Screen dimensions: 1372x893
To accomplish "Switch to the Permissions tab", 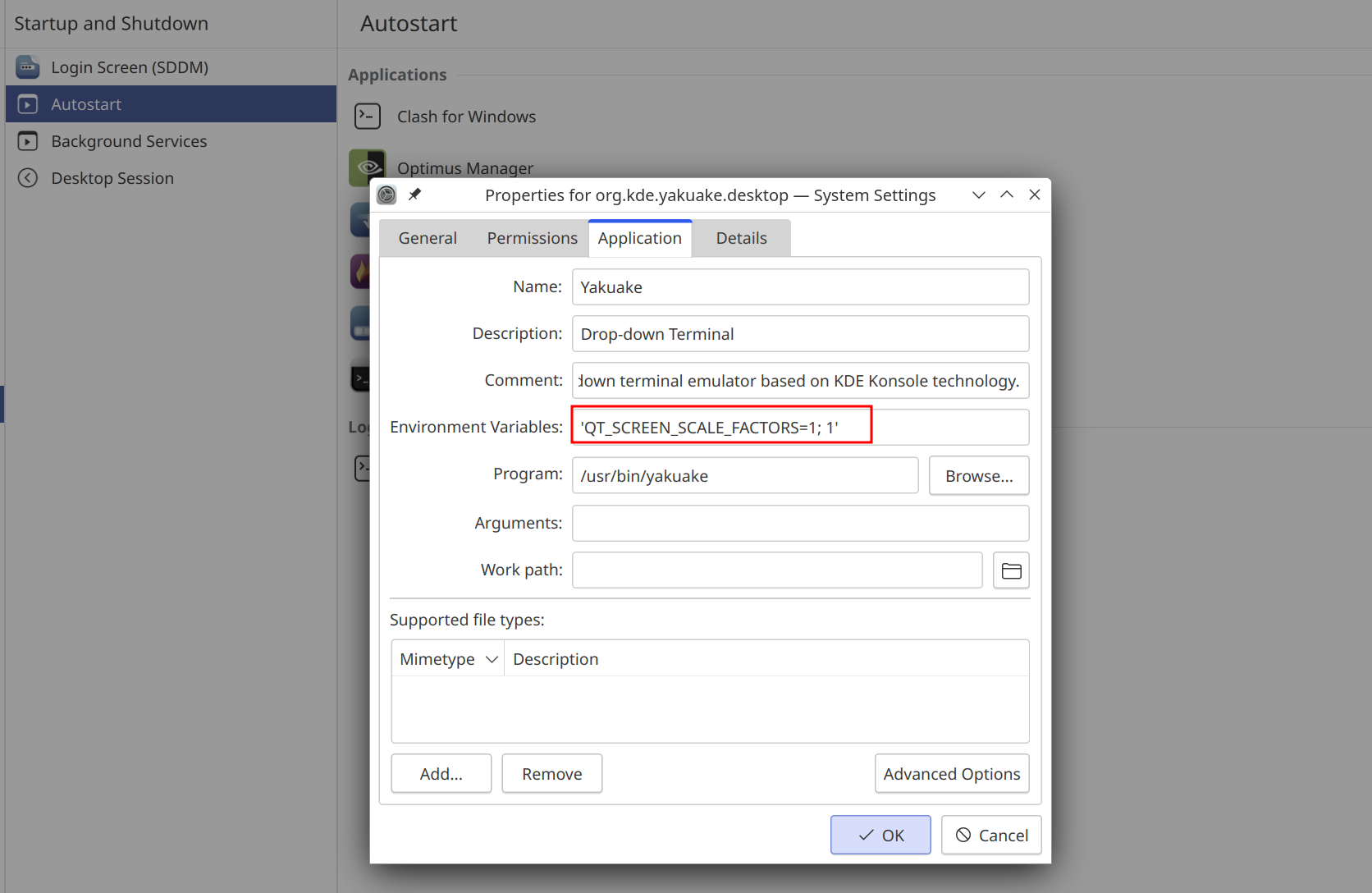I will click(x=532, y=238).
